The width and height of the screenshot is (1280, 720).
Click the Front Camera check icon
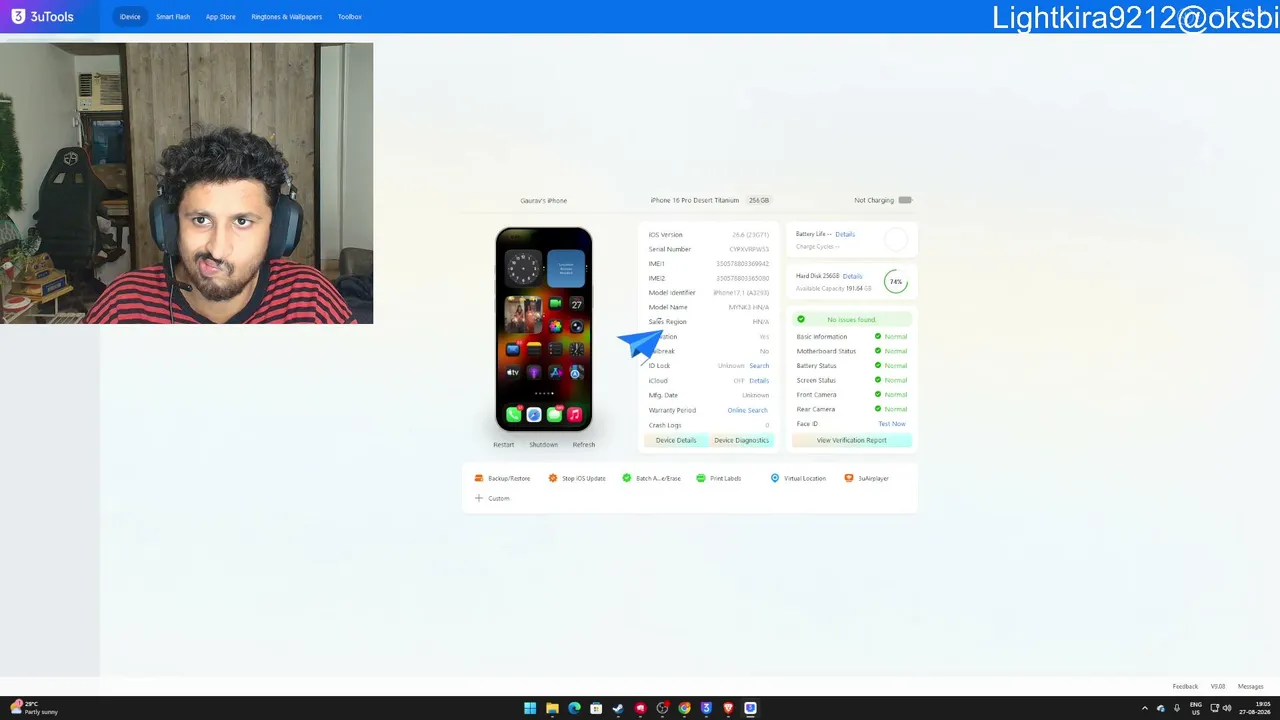[x=878, y=395]
